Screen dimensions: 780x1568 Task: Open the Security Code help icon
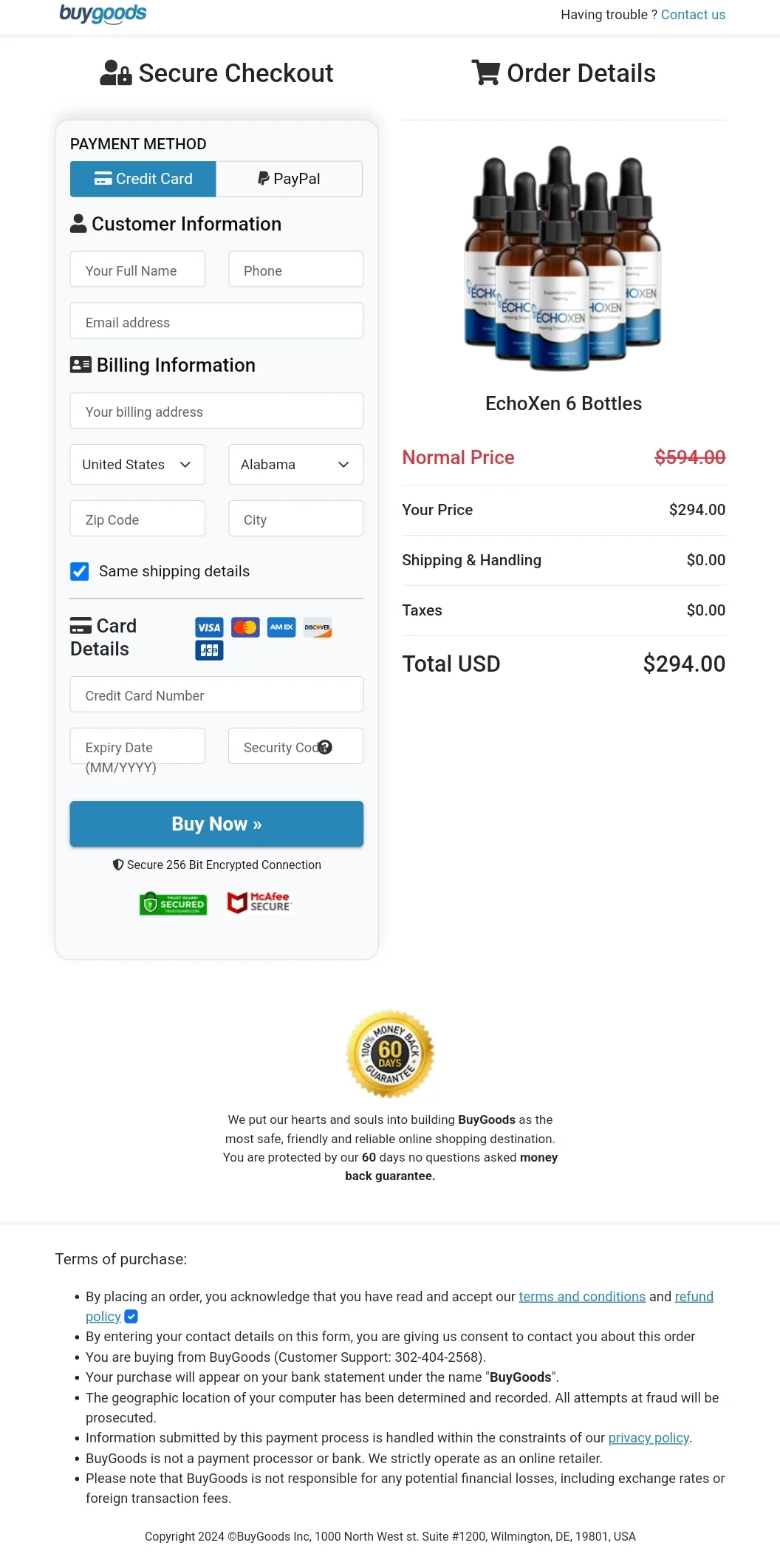325,747
